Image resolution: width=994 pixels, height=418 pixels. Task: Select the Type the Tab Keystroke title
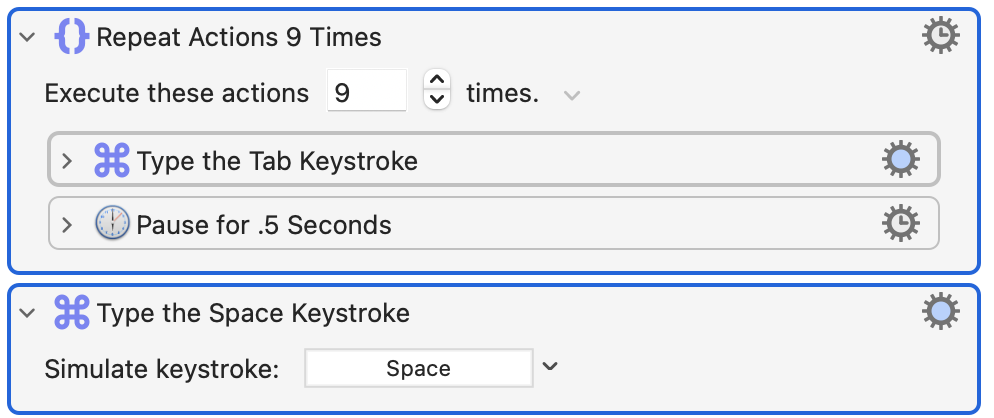point(277,160)
